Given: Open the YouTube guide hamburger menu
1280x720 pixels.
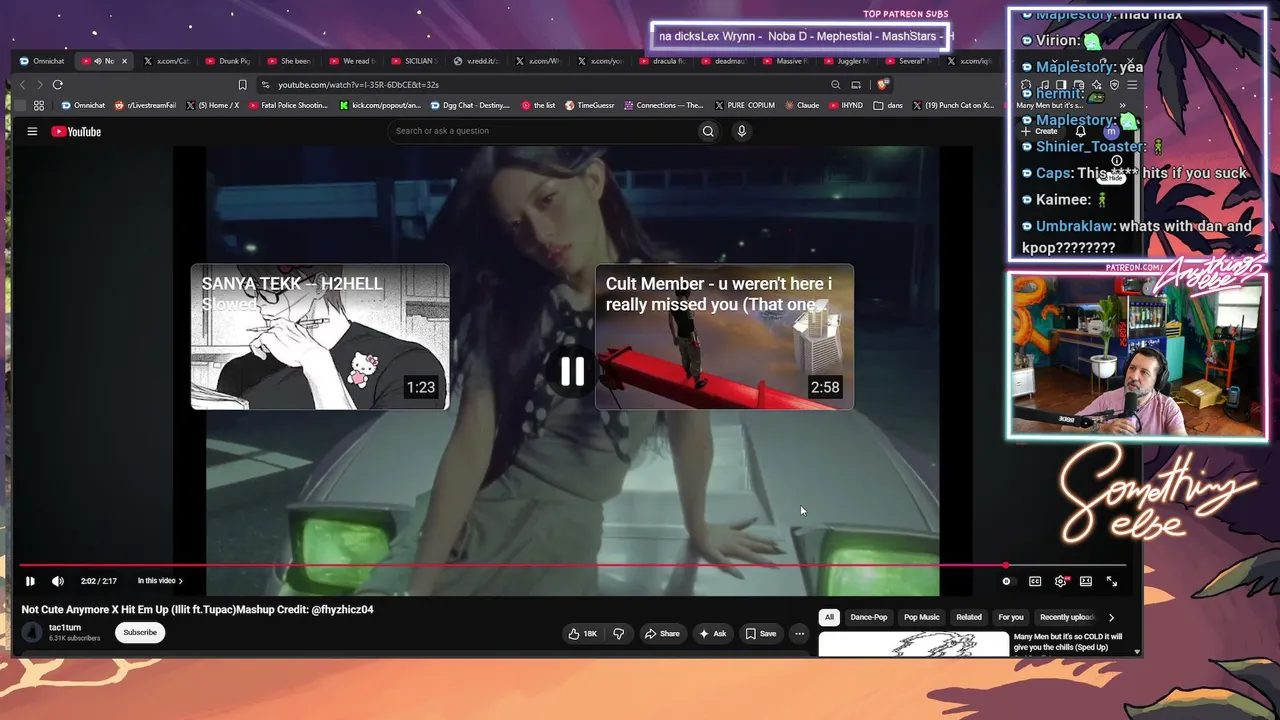Looking at the screenshot, I should click(x=32, y=131).
